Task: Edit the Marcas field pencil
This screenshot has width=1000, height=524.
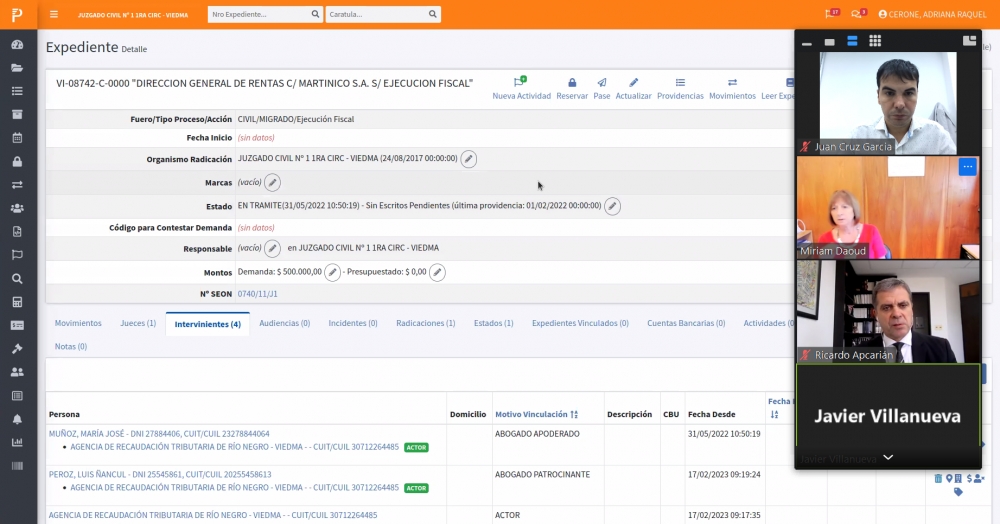Action: [272, 182]
